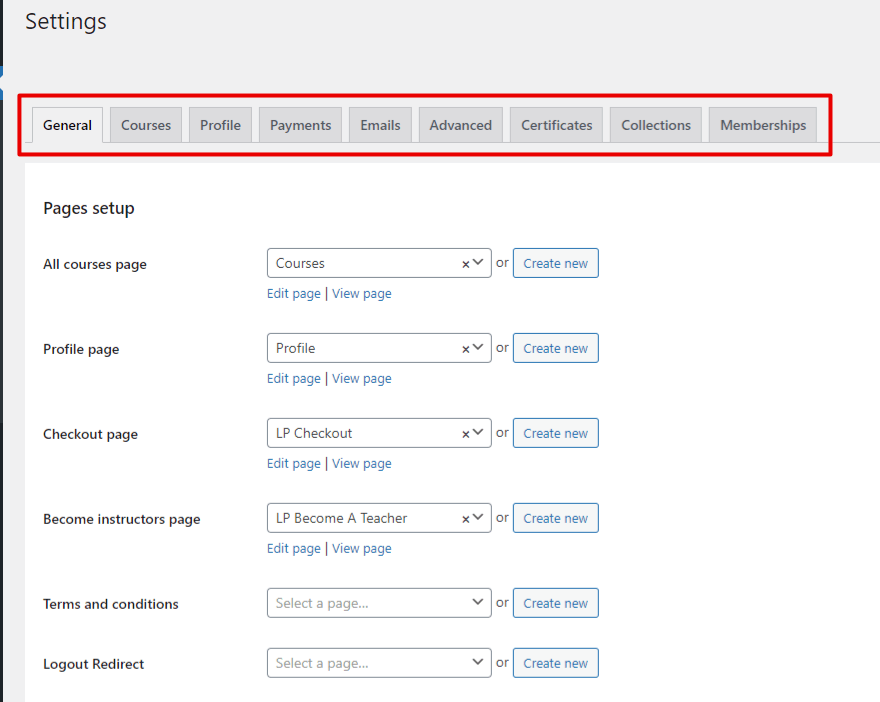Click the 'Checkout page' label

(90, 434)
